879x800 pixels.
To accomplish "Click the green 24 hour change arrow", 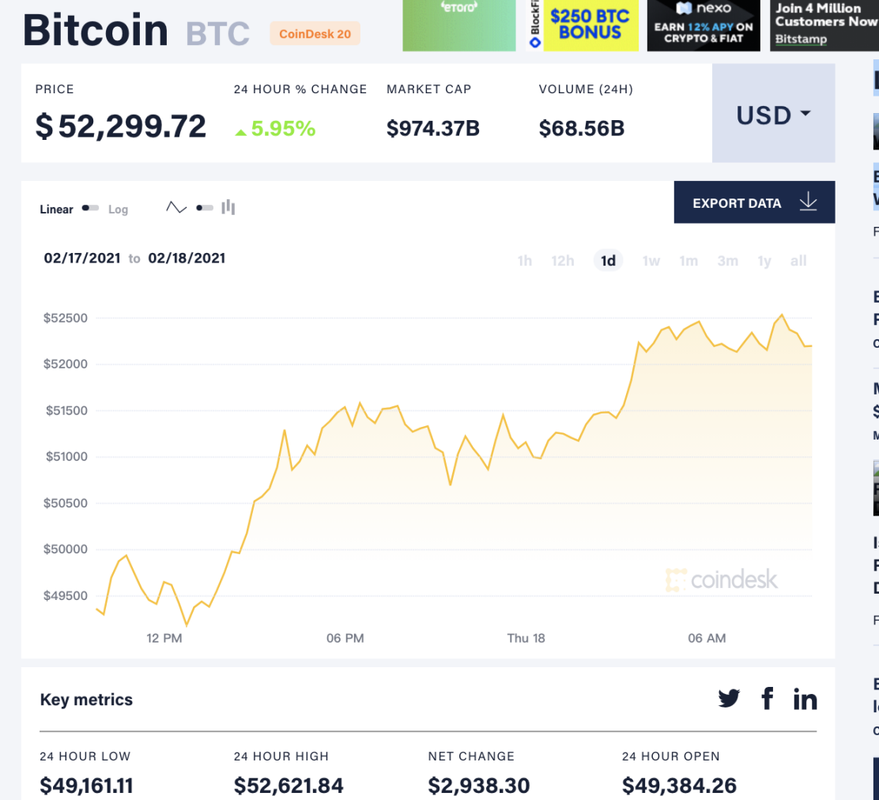I will click(240, 131).
